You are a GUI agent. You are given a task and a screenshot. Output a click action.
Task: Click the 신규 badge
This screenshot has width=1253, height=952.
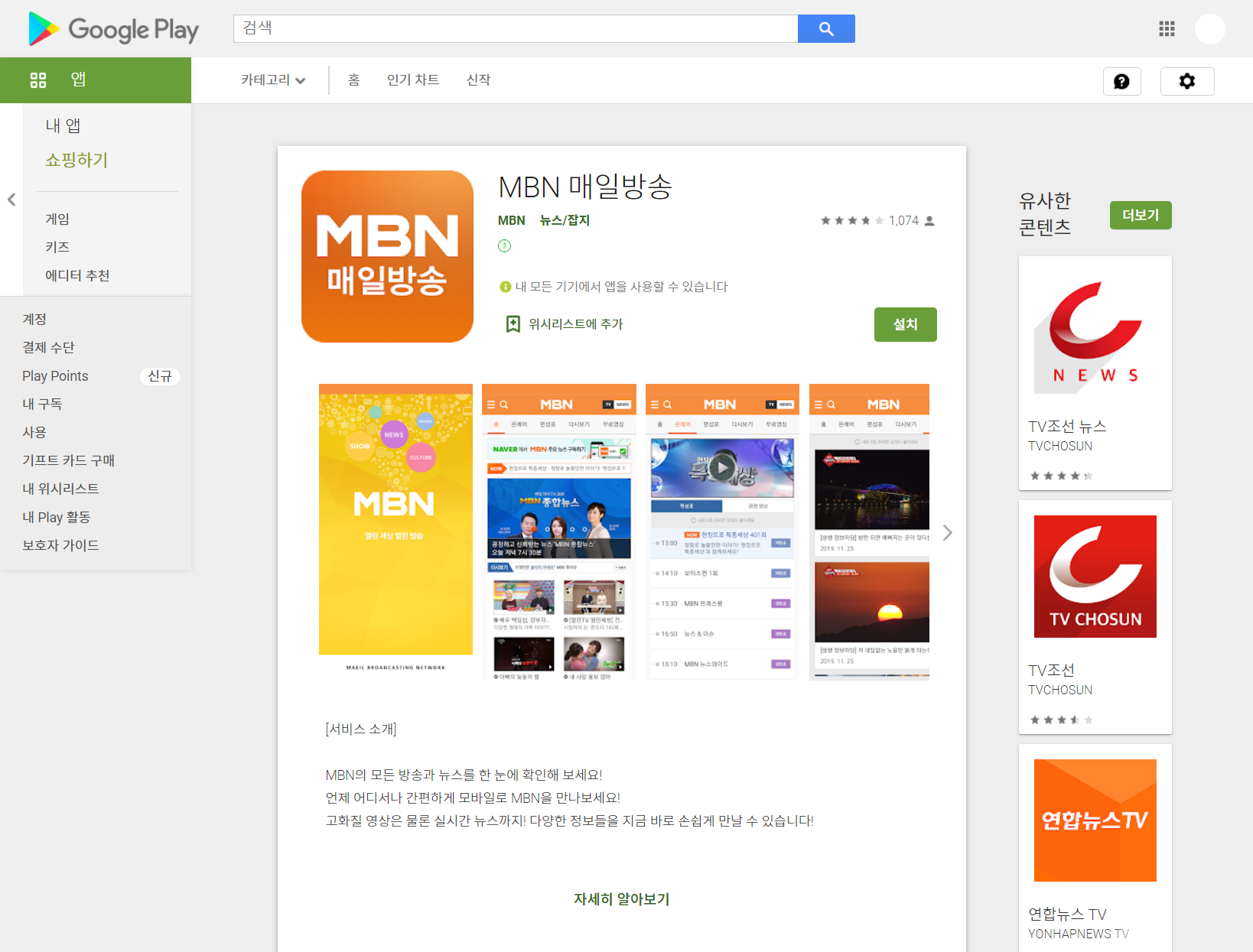pos(160,376)
